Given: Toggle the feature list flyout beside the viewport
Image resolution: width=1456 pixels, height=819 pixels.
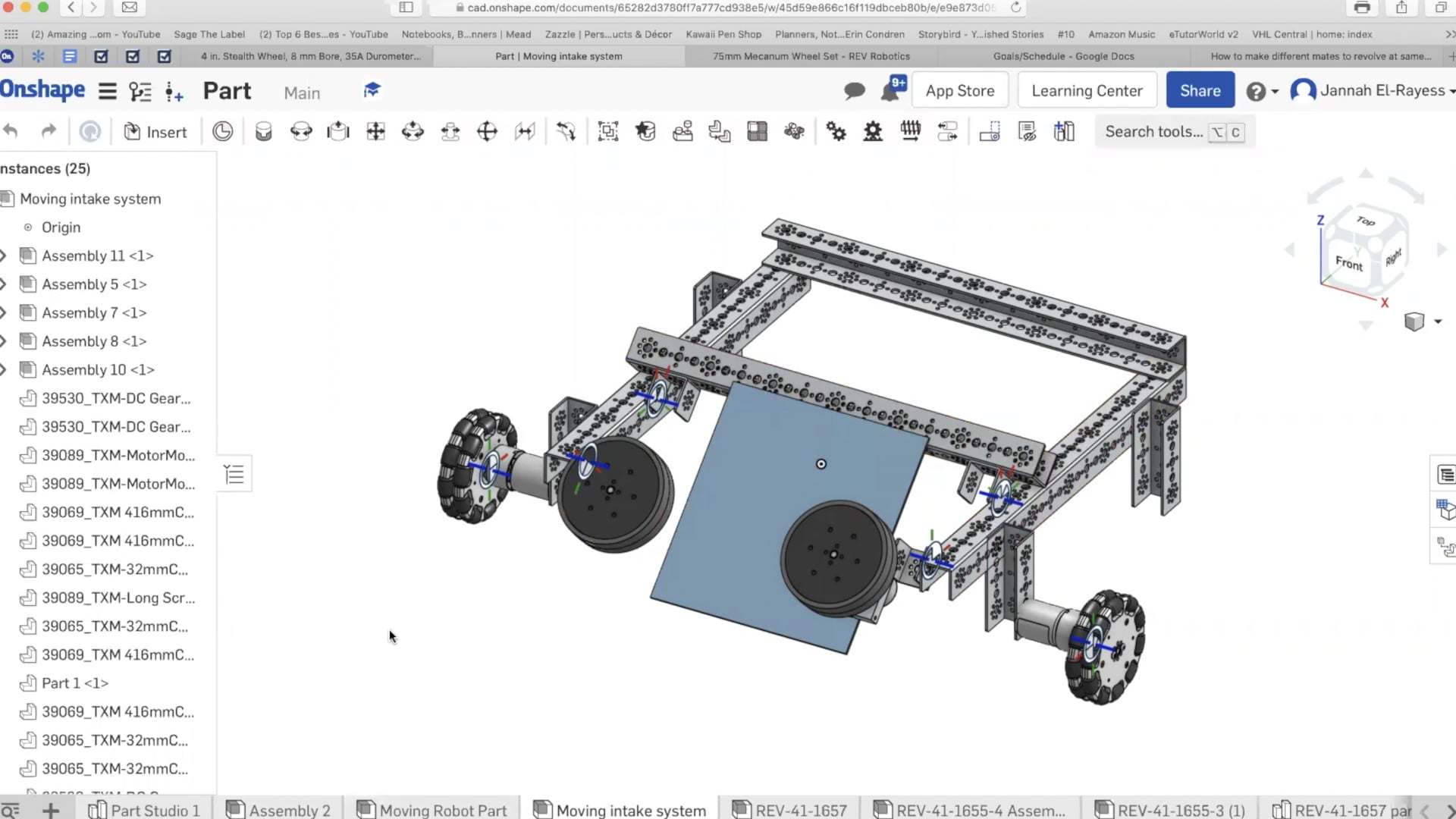Looking at the screenshot, I should [234, 473].
